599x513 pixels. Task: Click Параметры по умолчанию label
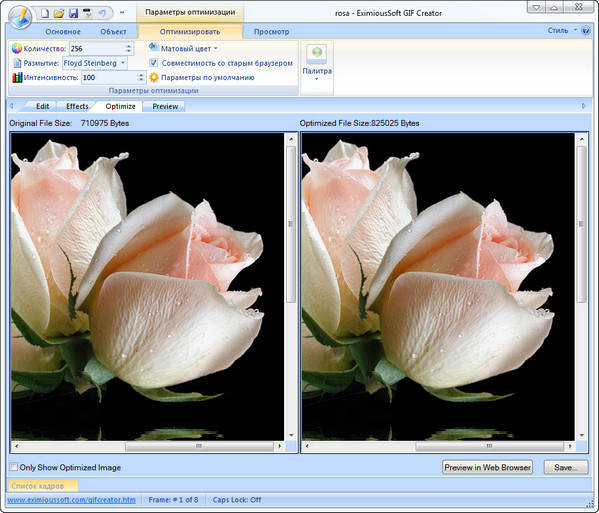[x=207, y=78]
